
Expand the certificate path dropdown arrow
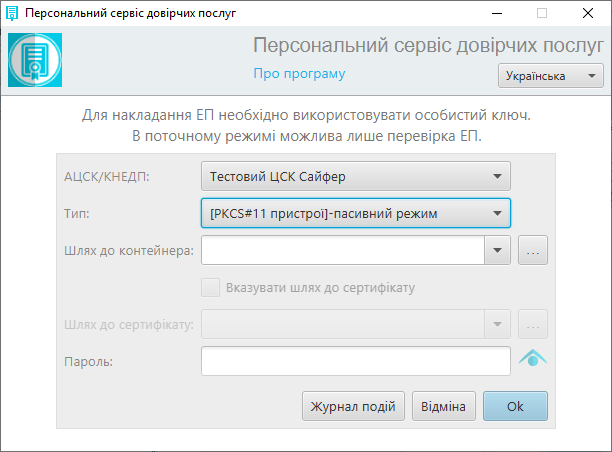point(497,324)
